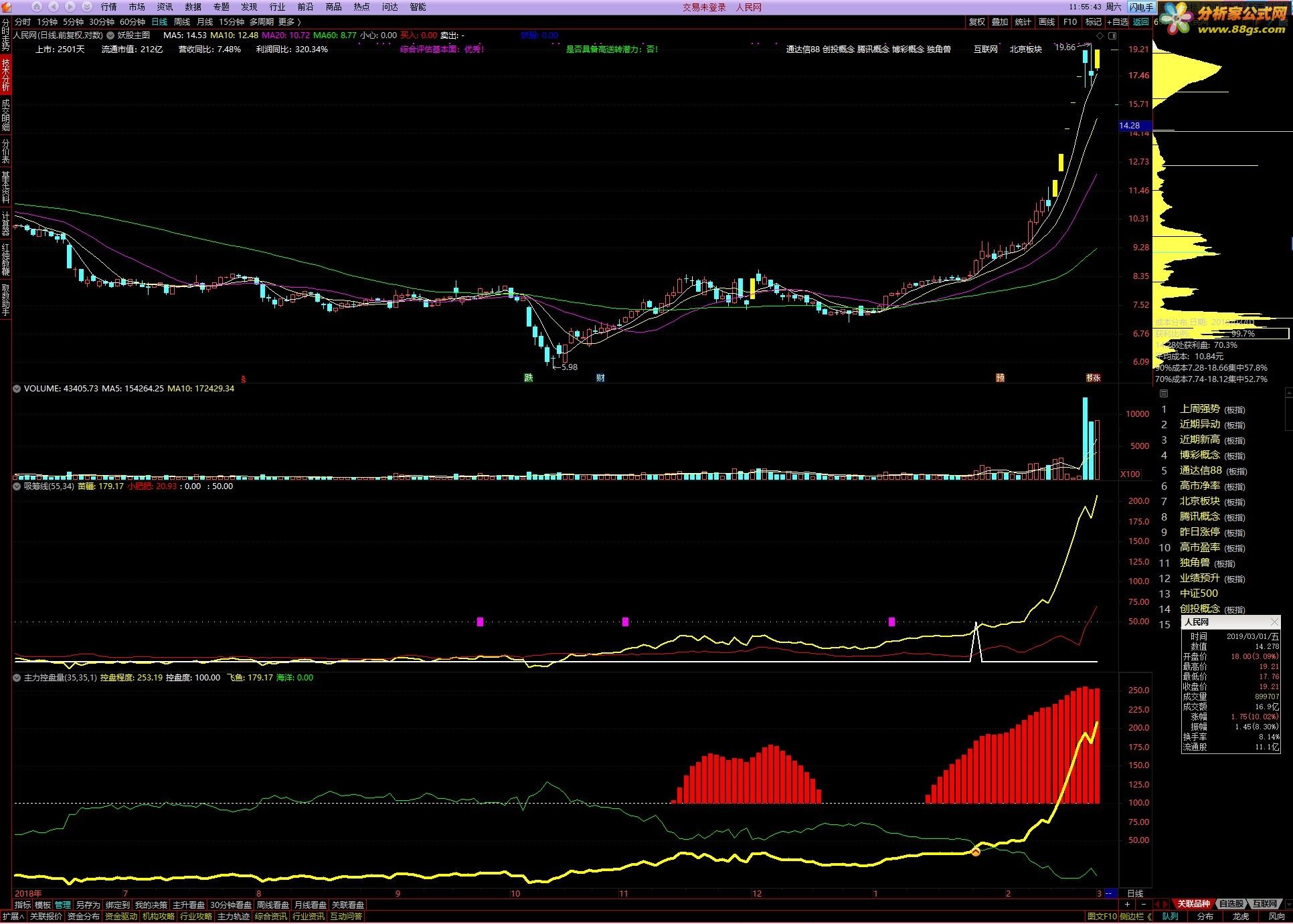Switch to 60分钟 period
The image size is (1293, 924).
click(x=133, y=22)
